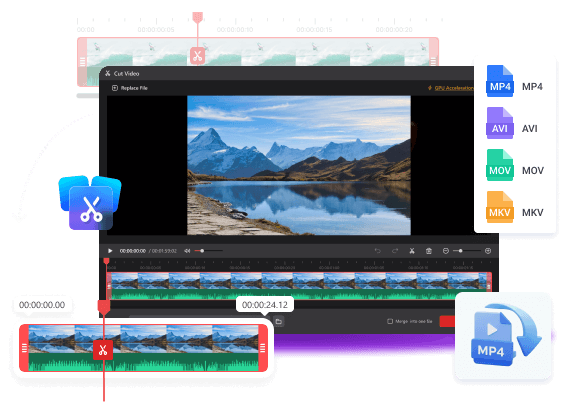Click the red playhead handle above the enlarged clip
The image size is (580, 414).
click(104, 307)
